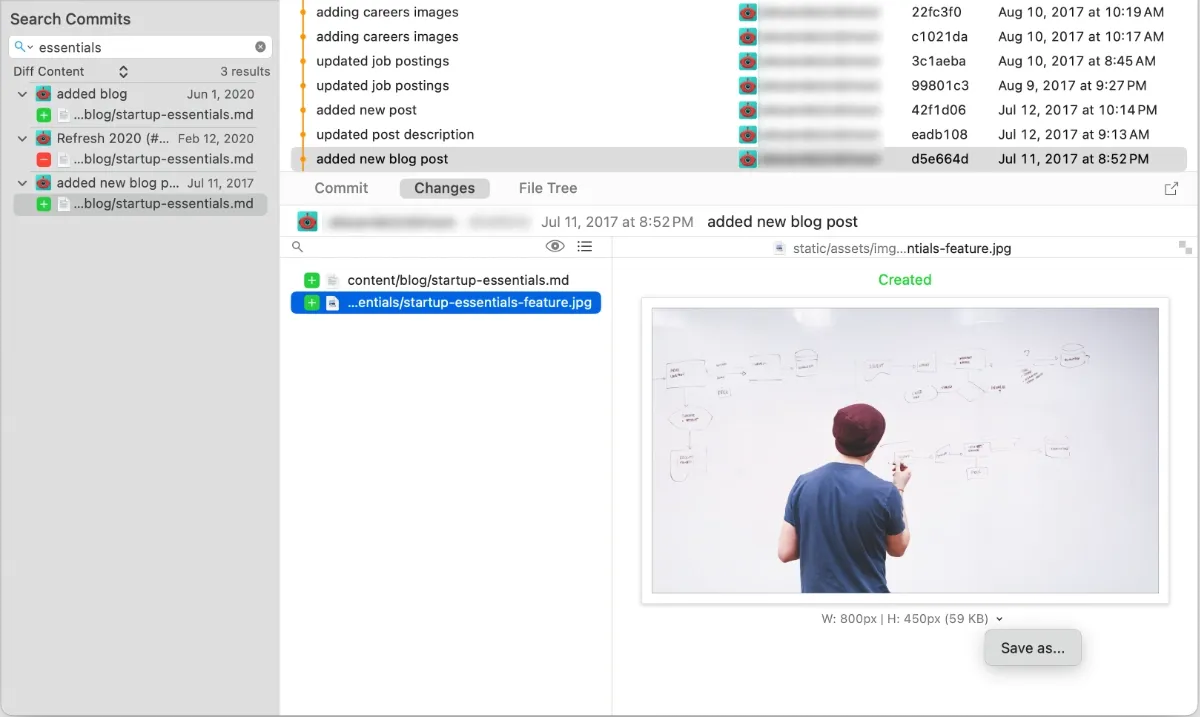The image size is (1200, 717).
Task: Click Save as... in the popup menu
Action: pyautogui.click(x=1032, y=648)
